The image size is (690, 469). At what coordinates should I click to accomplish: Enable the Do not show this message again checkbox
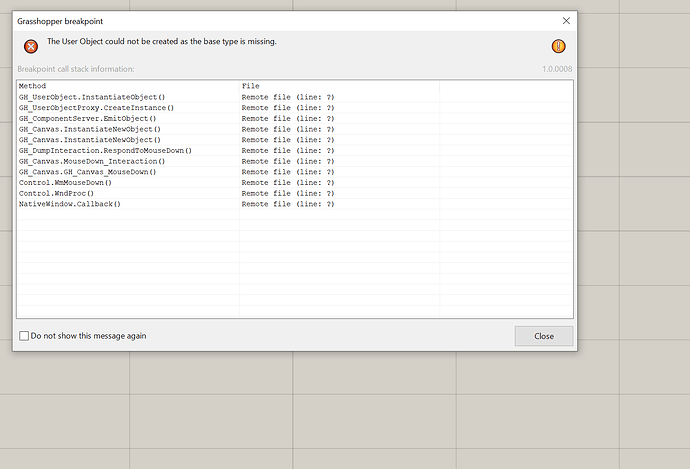(x=24, y=336)
